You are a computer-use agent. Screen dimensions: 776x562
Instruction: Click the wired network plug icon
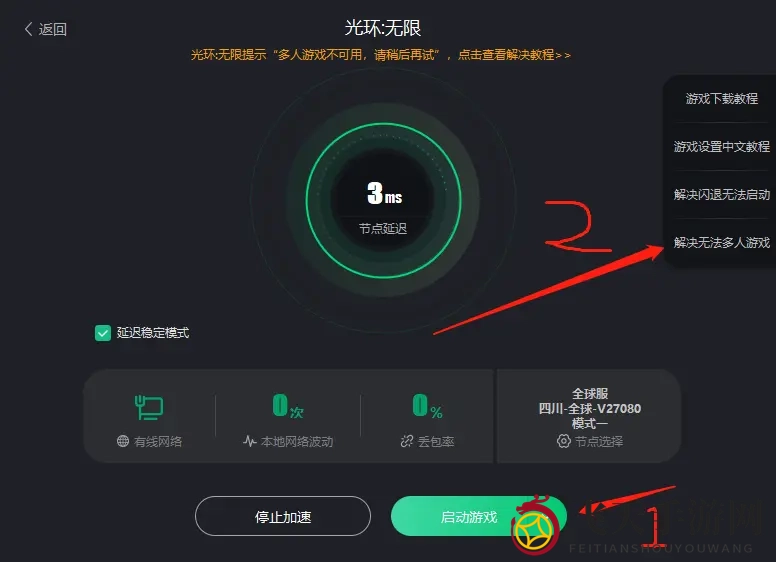pyautogui.click(x=149, y=407)
